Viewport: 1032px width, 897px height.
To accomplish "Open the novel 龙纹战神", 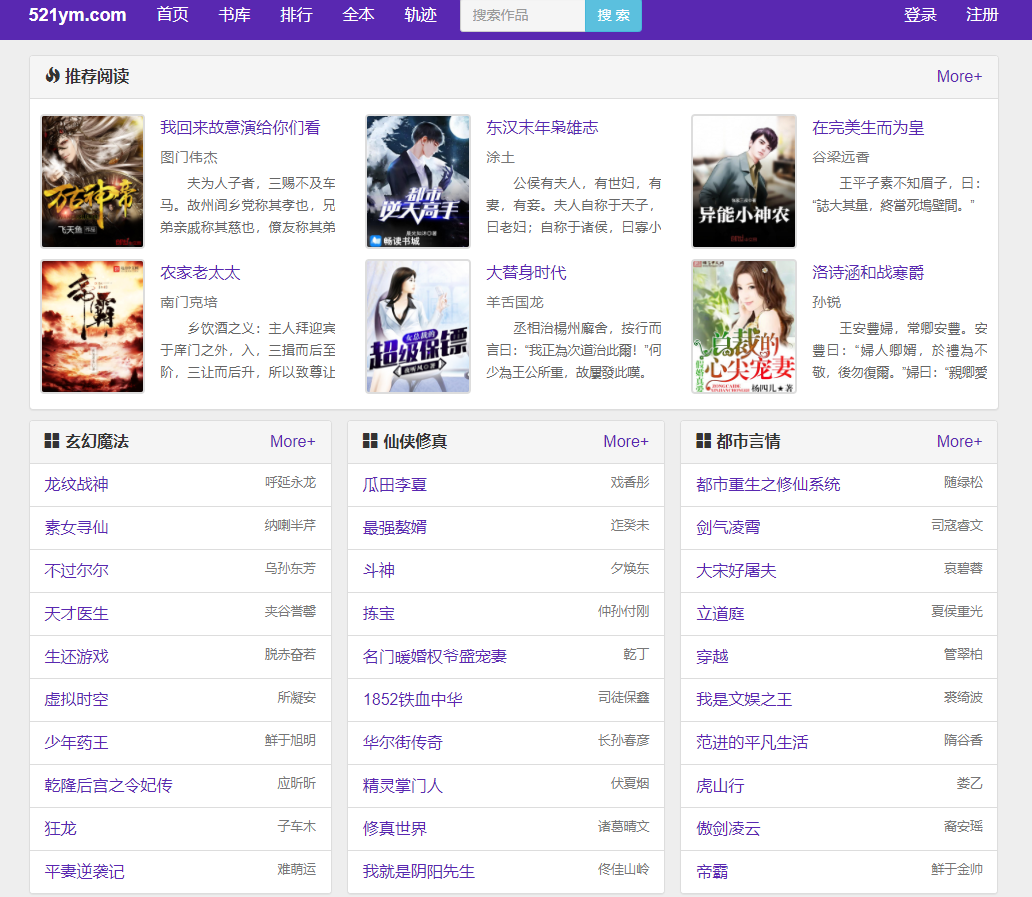I will click(x=76, y=484).
